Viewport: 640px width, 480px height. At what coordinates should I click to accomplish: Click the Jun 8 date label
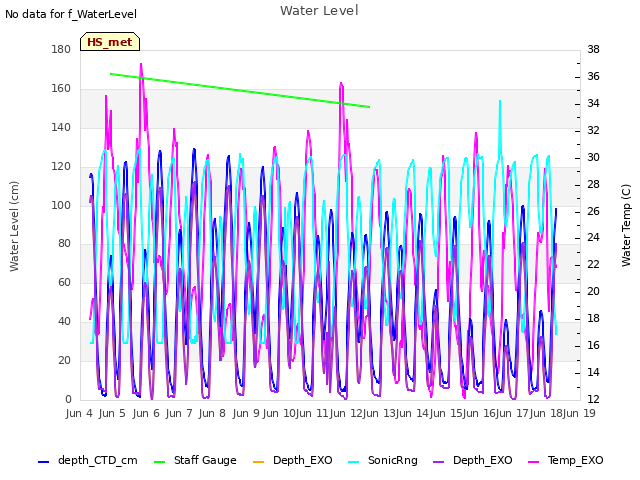212,413
